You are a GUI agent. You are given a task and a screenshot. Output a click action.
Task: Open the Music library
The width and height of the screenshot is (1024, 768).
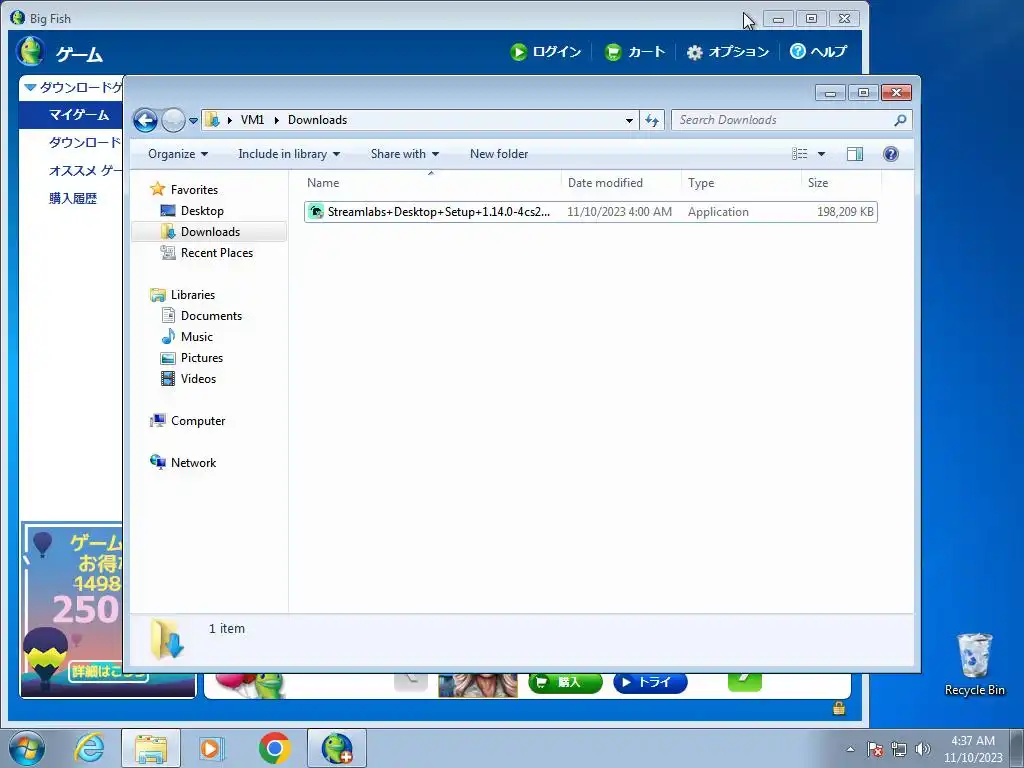pyautogui.click(x=197, y=337)
